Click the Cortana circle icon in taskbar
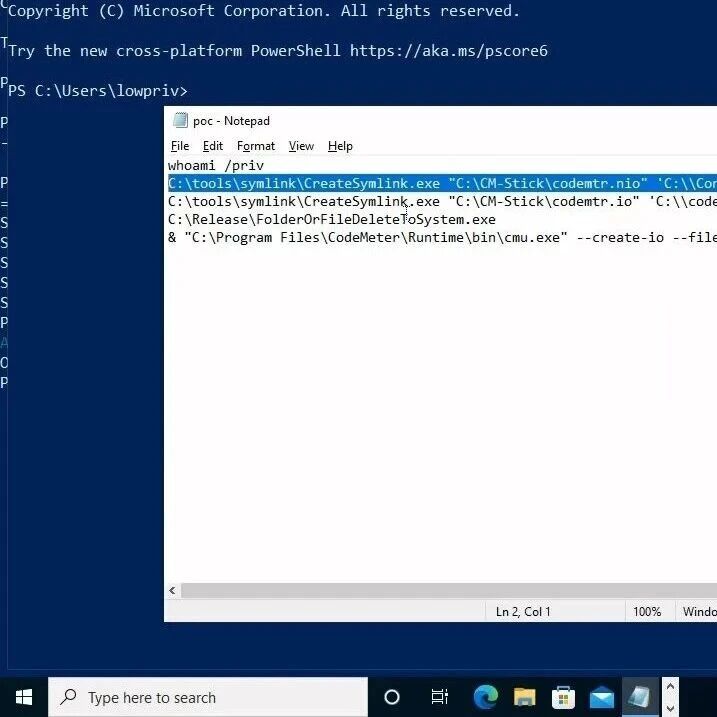The width and height of the screenshot is (717, 717). point(391,697)
